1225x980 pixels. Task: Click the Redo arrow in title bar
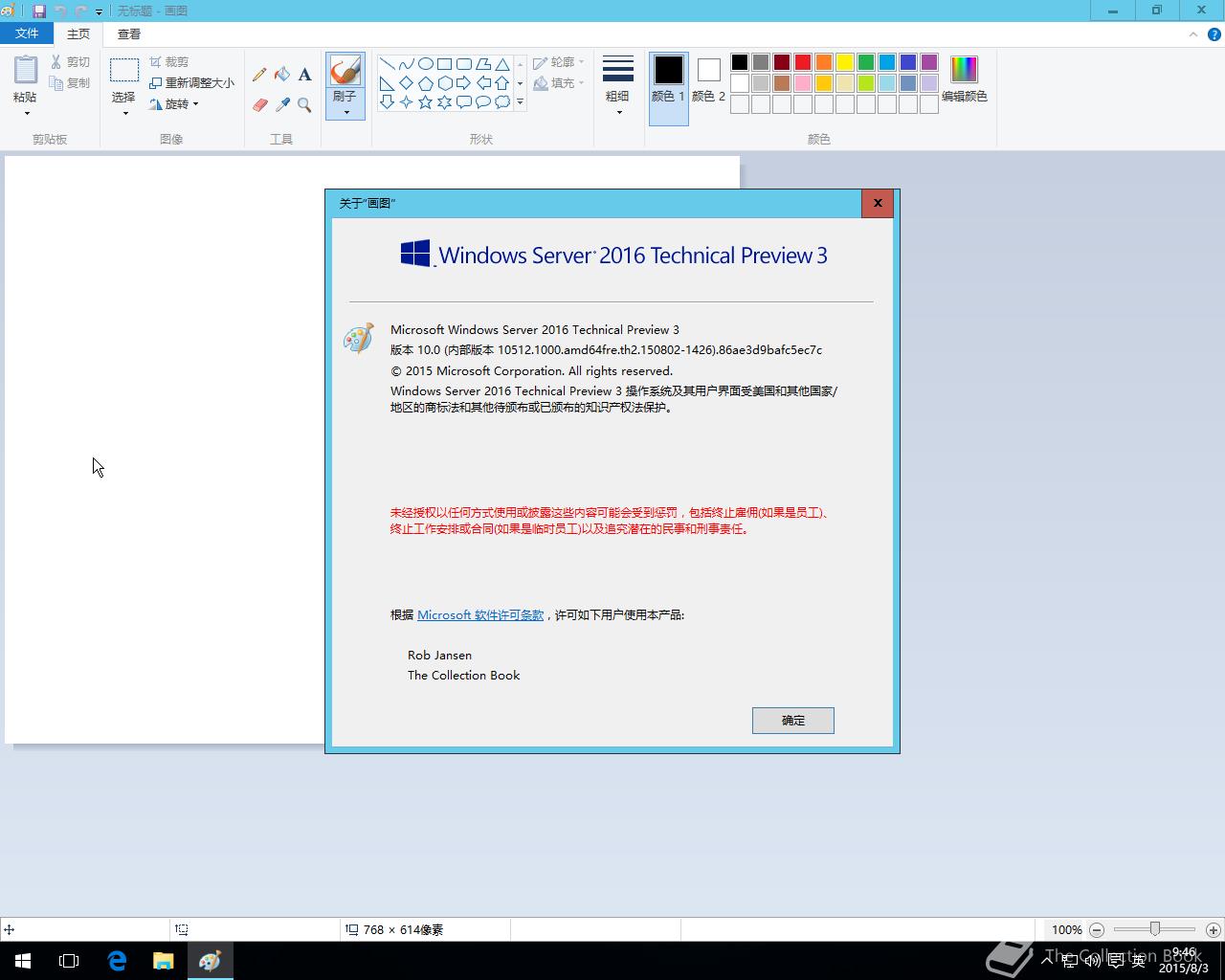coord(80,11)
